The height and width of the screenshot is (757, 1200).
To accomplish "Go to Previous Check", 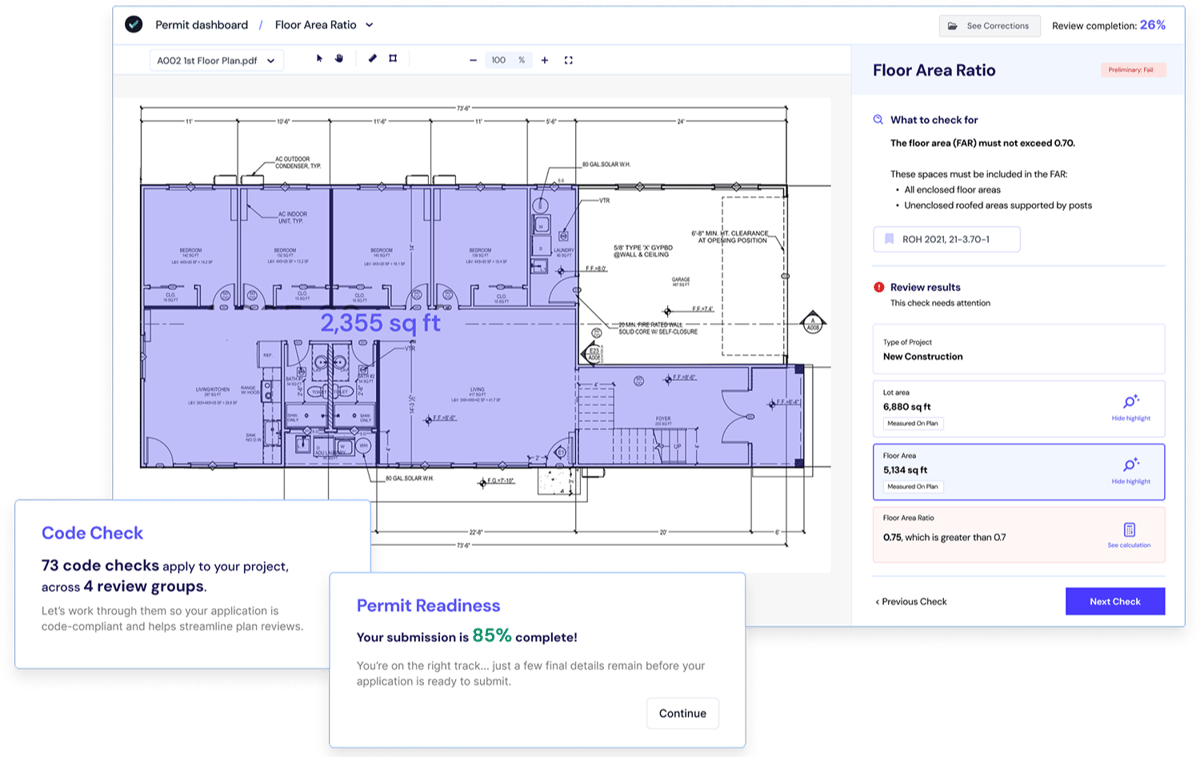I will pyautogui.click(x=911, y=602).
